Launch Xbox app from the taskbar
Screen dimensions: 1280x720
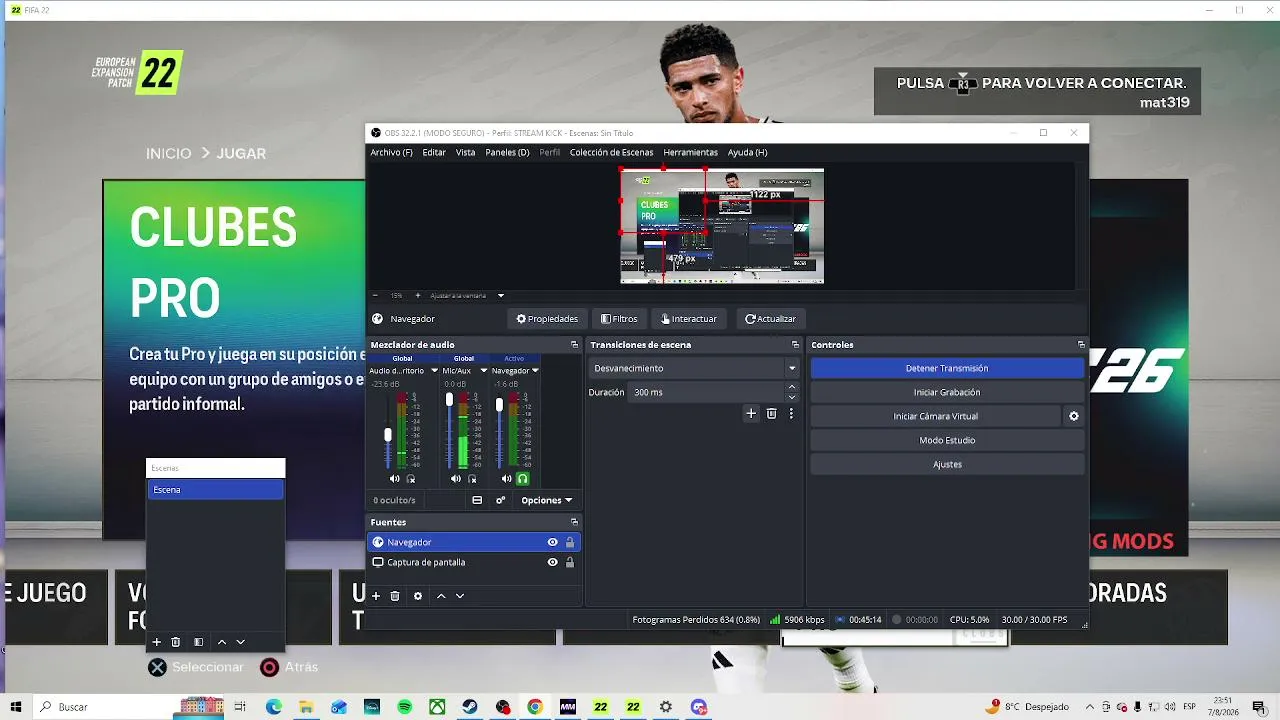(437, 707)
